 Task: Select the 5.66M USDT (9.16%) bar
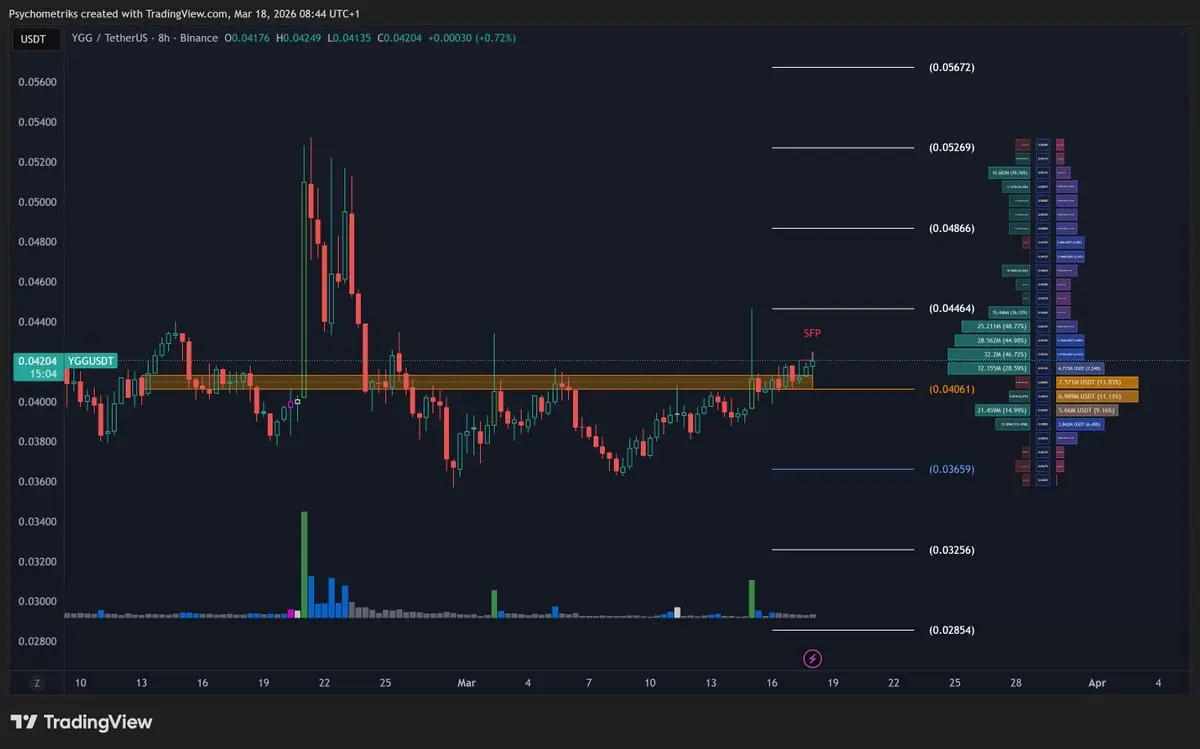click(1087, 411)
